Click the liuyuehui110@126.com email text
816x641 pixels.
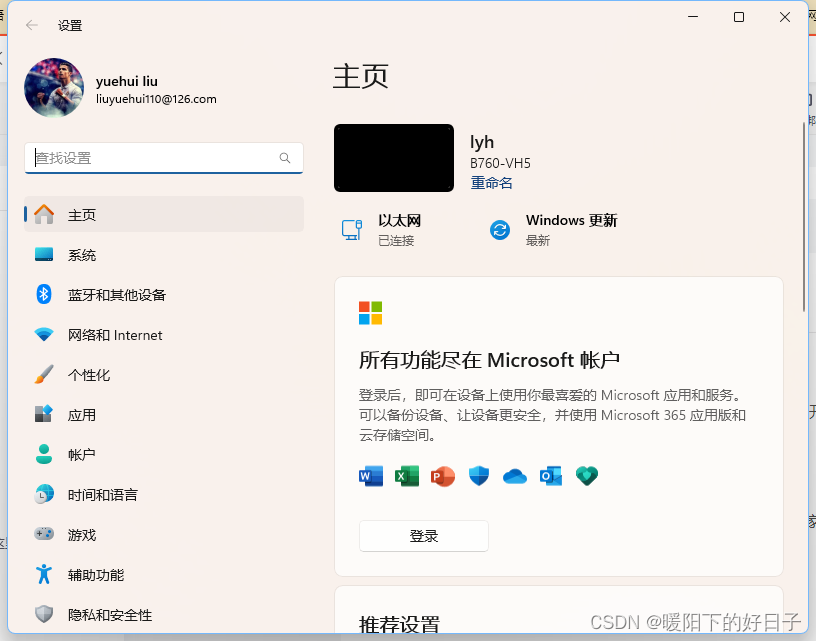(156, 99)
